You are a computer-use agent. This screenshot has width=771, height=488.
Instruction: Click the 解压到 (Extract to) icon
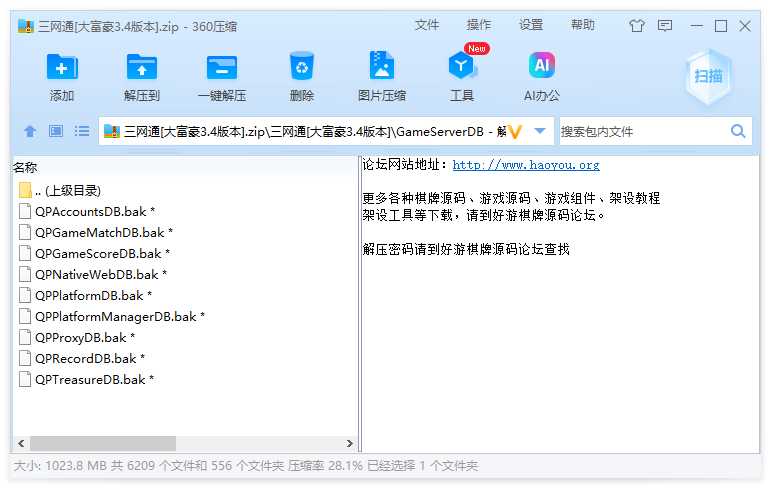pyautogui.click(x=142, y=66)
